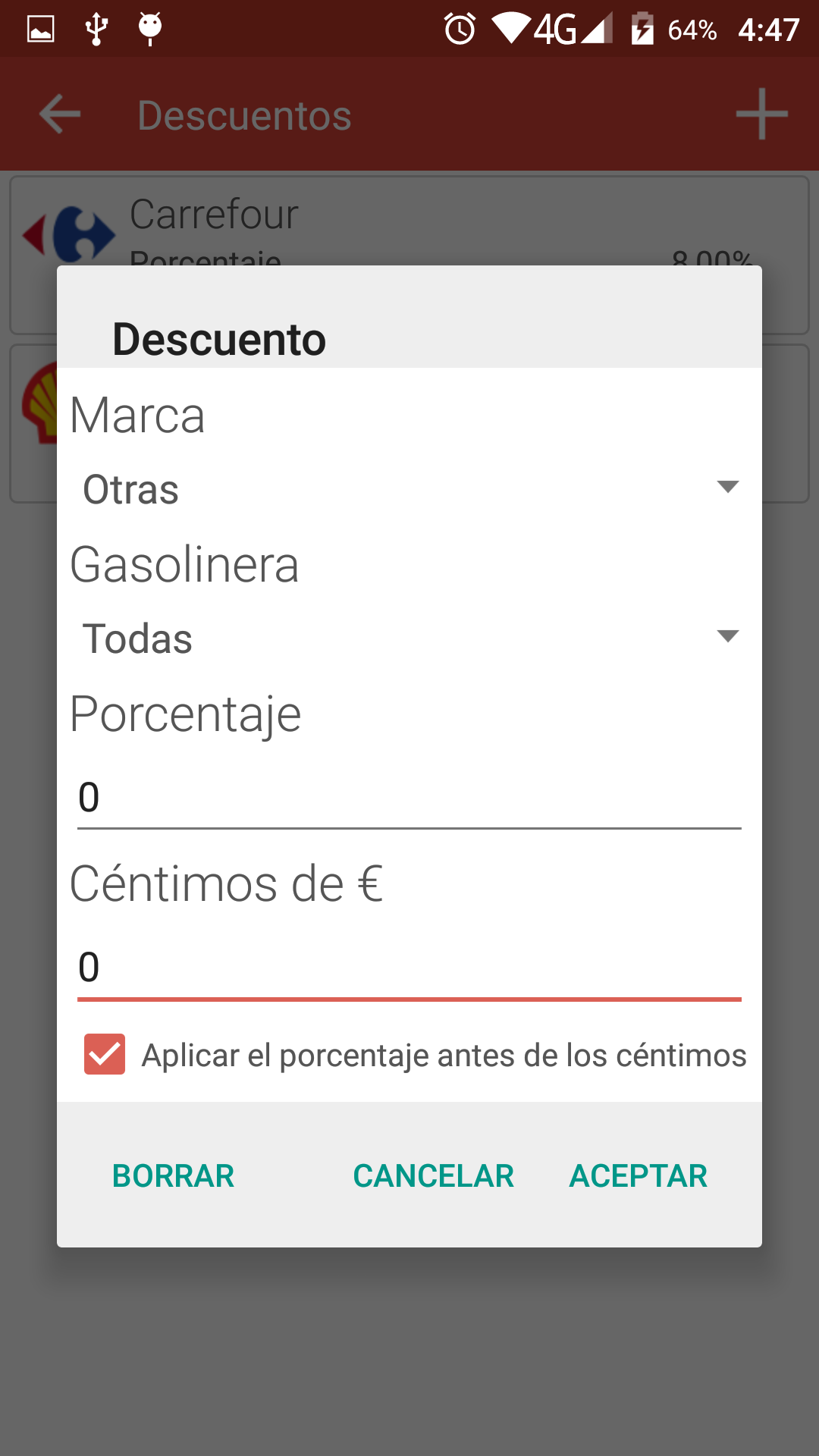Tap the back arrow in Descuentos header
This screenshot has width=819, height=1456.
coord(60,115)
